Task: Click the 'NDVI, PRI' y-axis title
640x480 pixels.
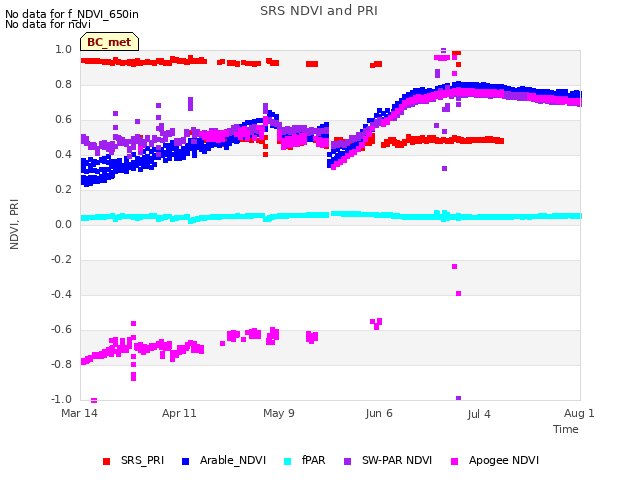Action: 14,224
